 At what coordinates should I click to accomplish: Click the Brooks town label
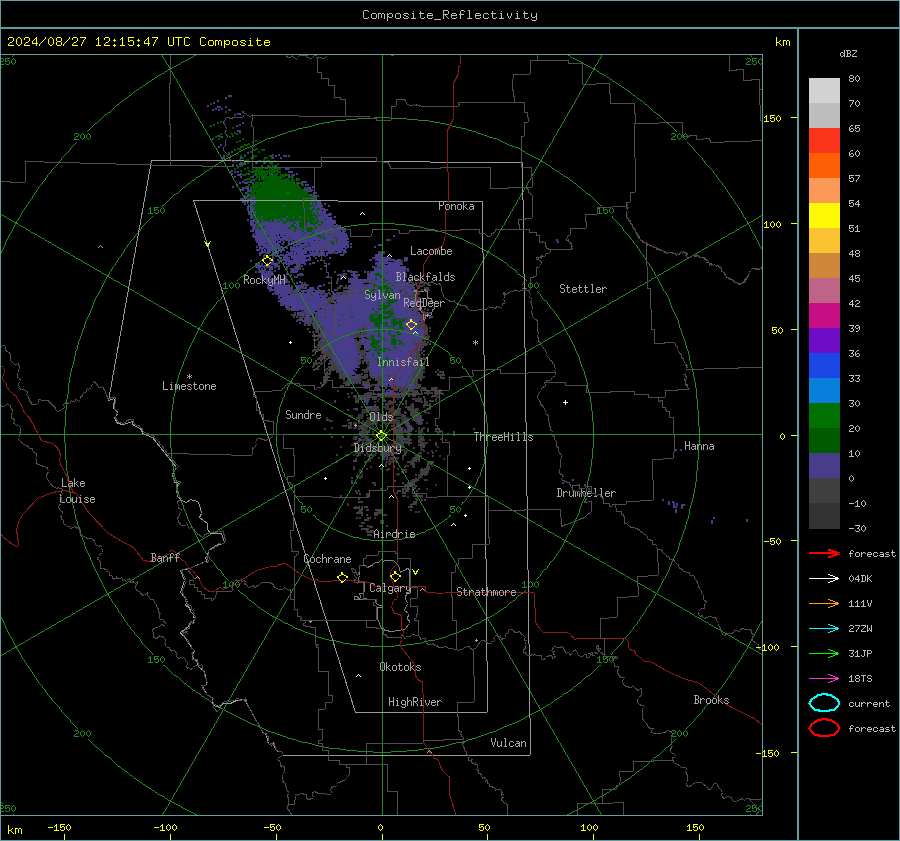711,700
